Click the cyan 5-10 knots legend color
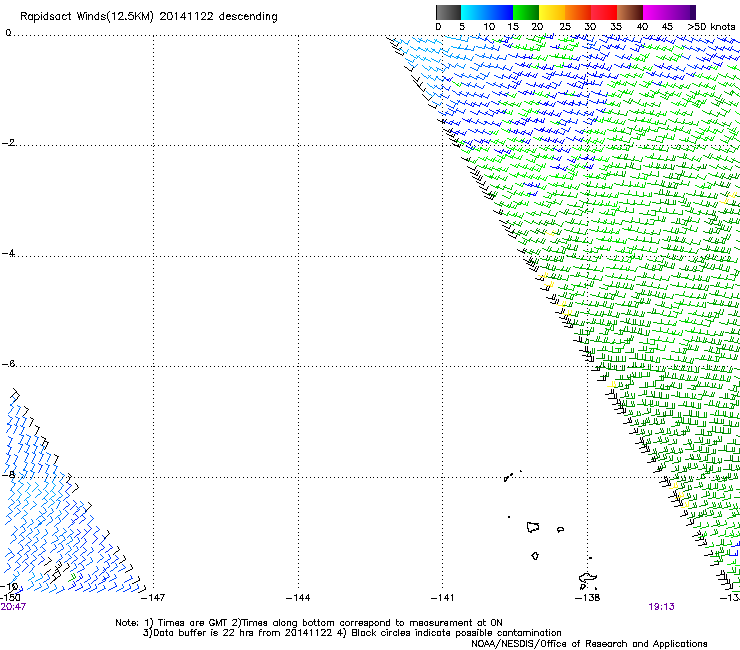Screen dimensions: 740x650 [x=474, y=12]
